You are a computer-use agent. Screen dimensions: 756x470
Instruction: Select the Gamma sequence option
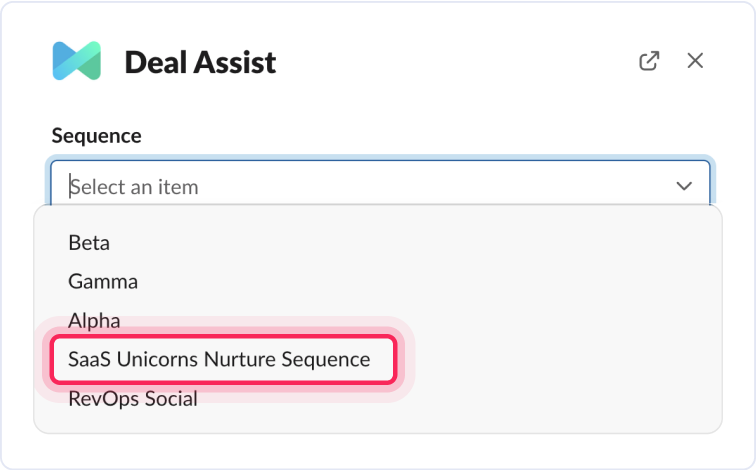103,281
